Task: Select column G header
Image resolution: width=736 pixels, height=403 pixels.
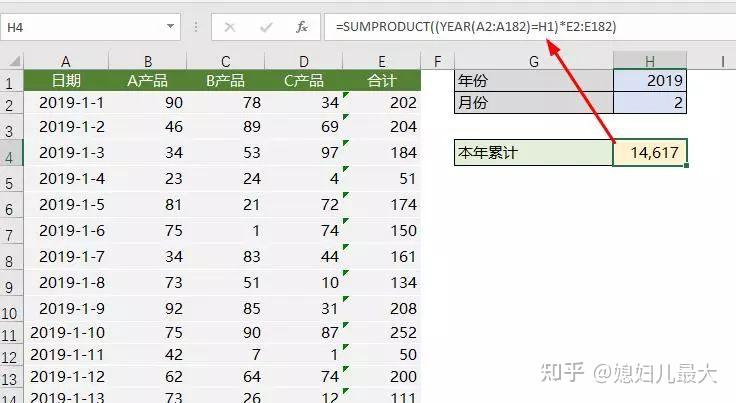Action: pos(534,61)
